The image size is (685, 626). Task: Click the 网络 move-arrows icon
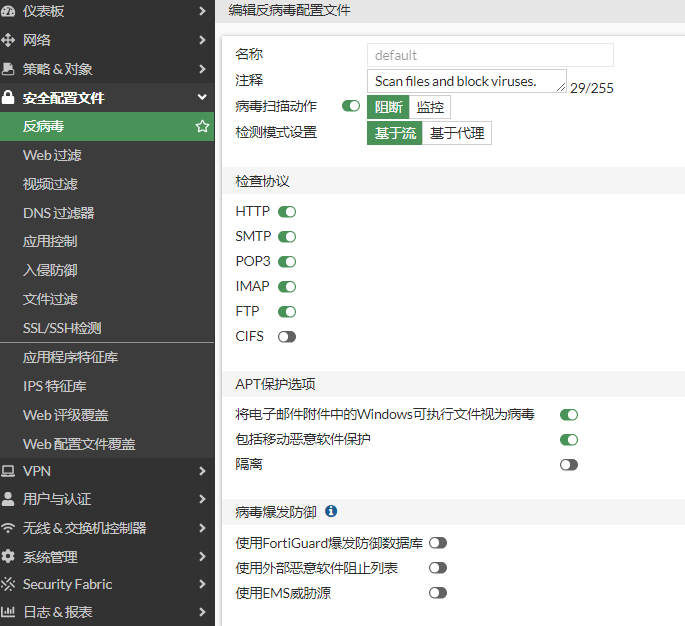point(9,41)
